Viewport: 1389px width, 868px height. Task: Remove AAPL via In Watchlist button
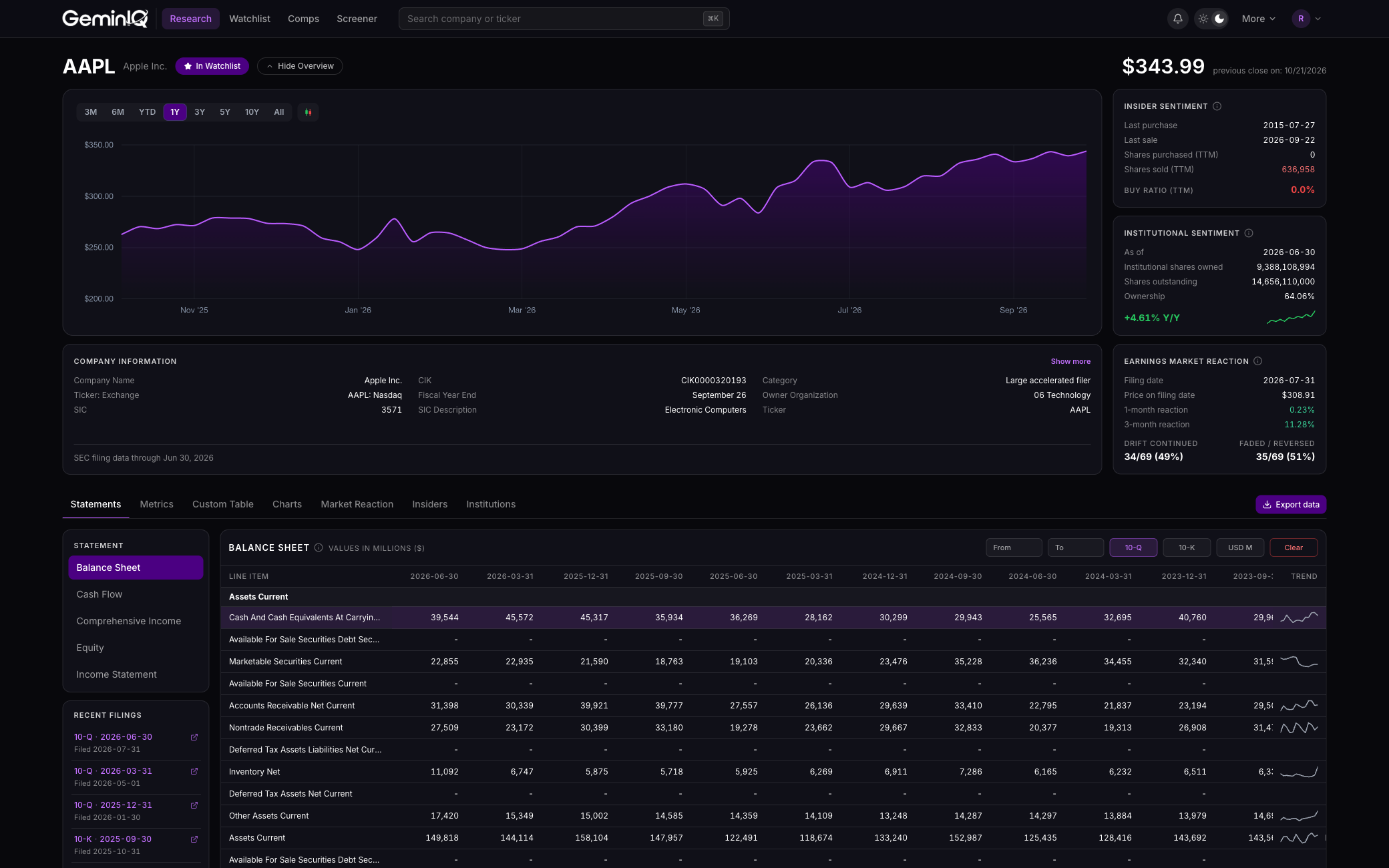coord(212,66)
